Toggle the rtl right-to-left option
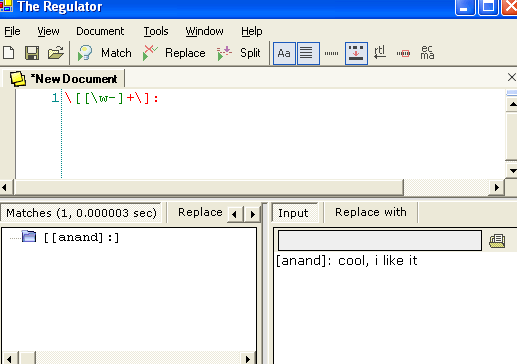517x364 pixels. pos(380,53)
